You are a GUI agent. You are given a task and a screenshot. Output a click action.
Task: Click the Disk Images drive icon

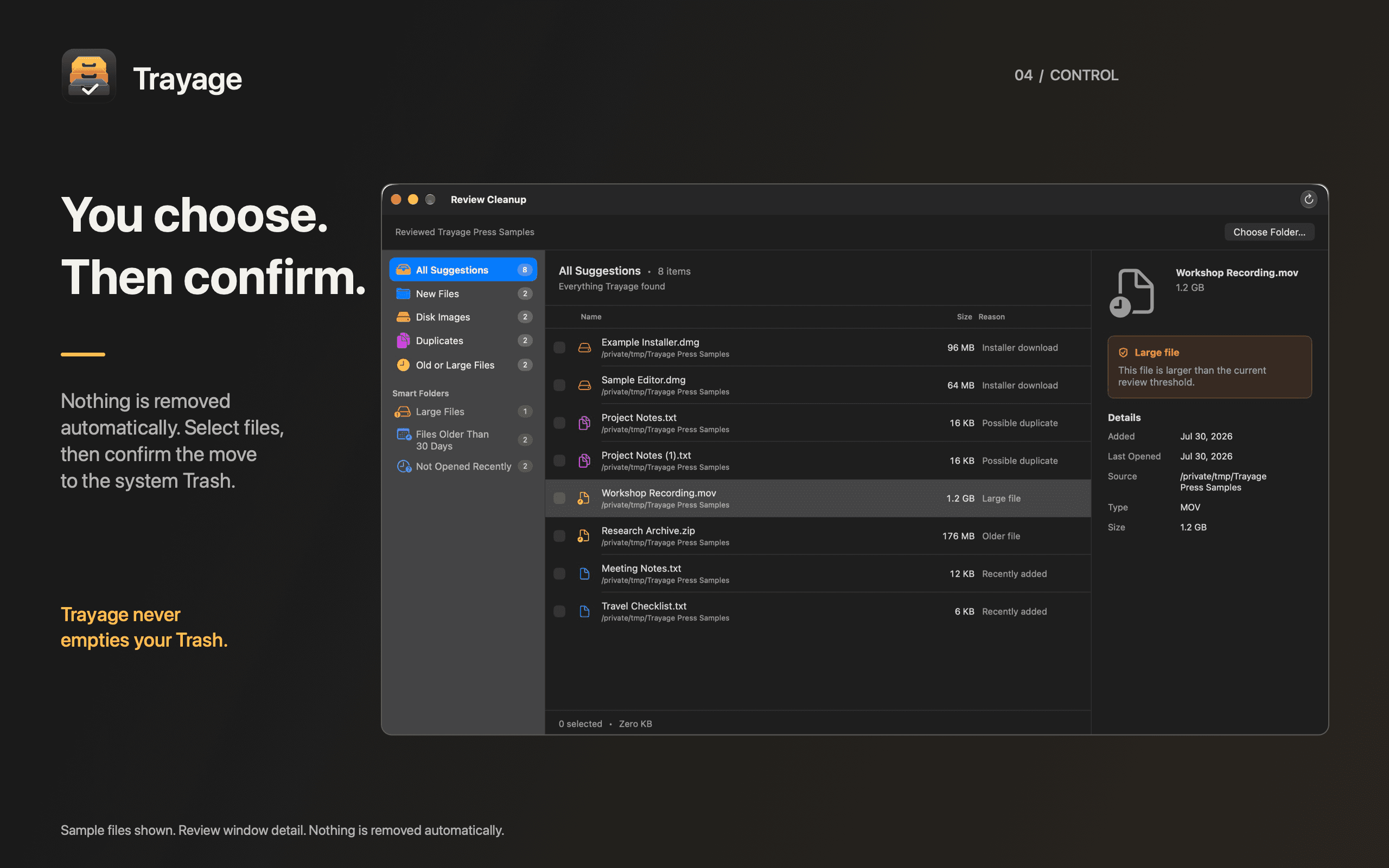(403, 317)
